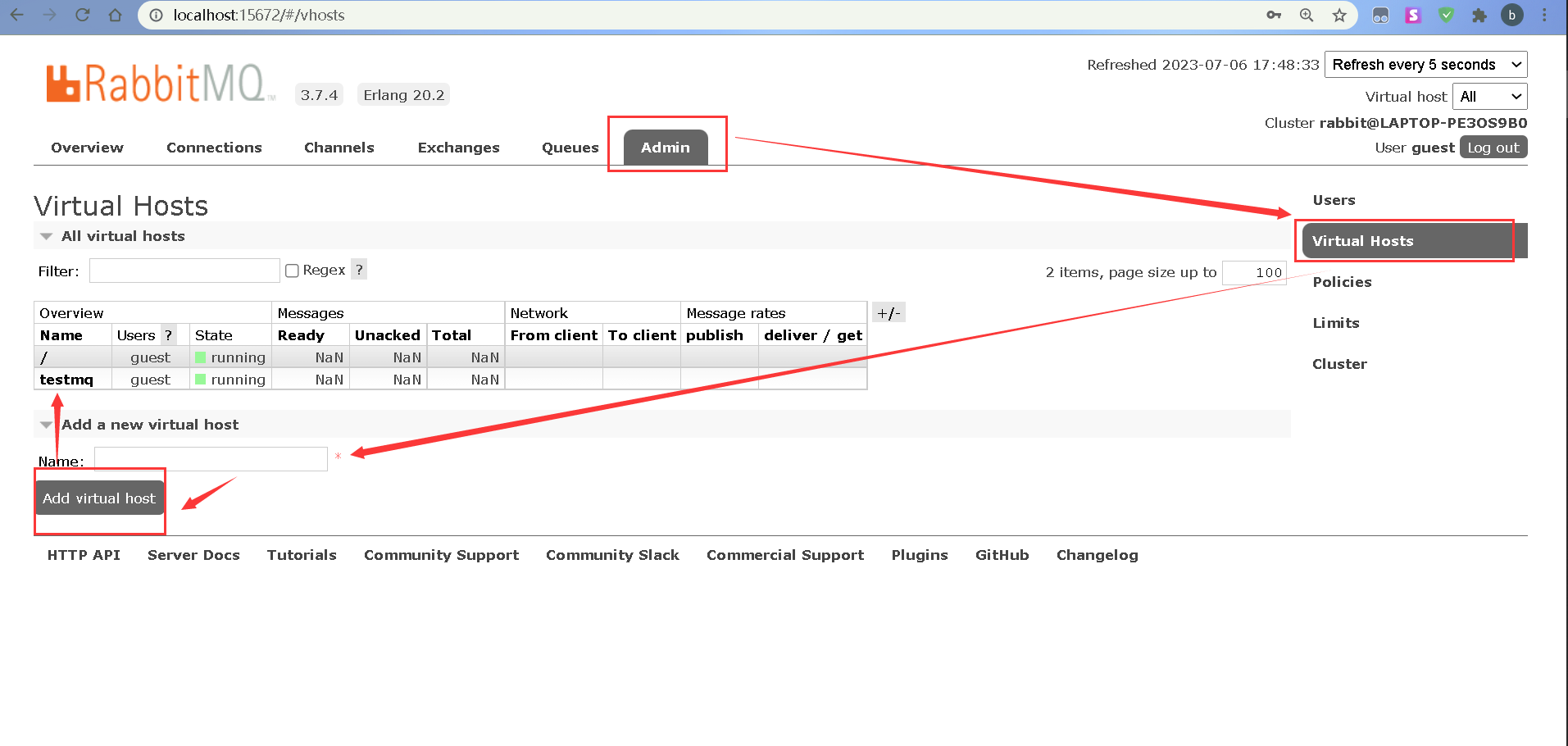Switch to the Queues tab
Image resolution: width=1568 pixels, height=746 pixels.
tap(570, 148)
